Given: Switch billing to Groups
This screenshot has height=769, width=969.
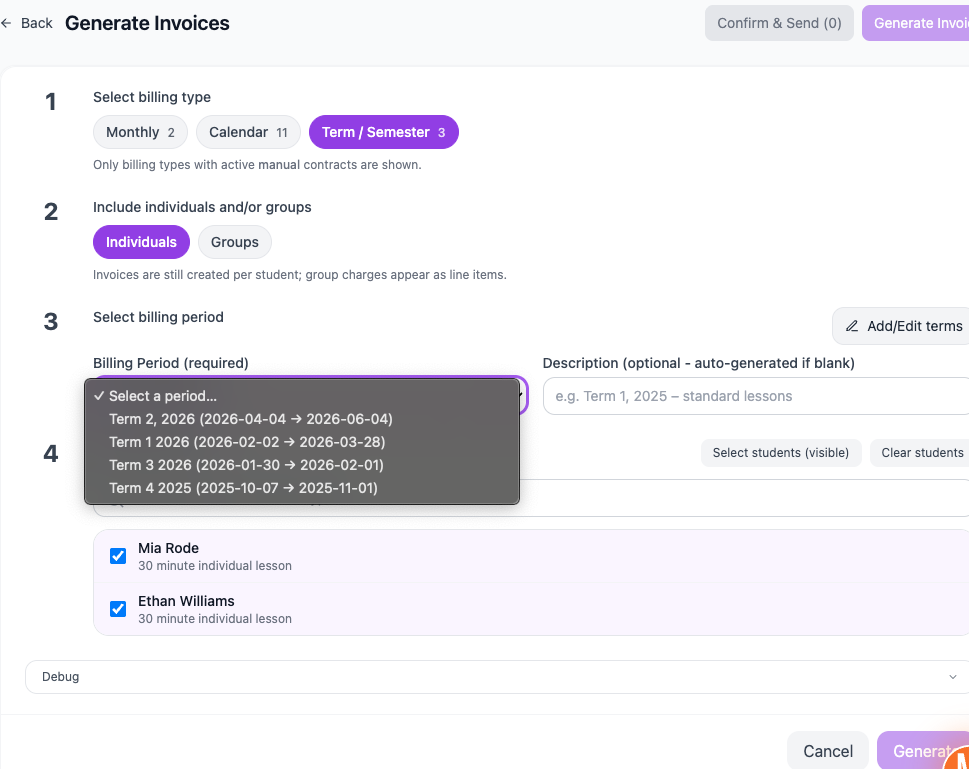Looking at the screenshot, I should tap(234, 241).
